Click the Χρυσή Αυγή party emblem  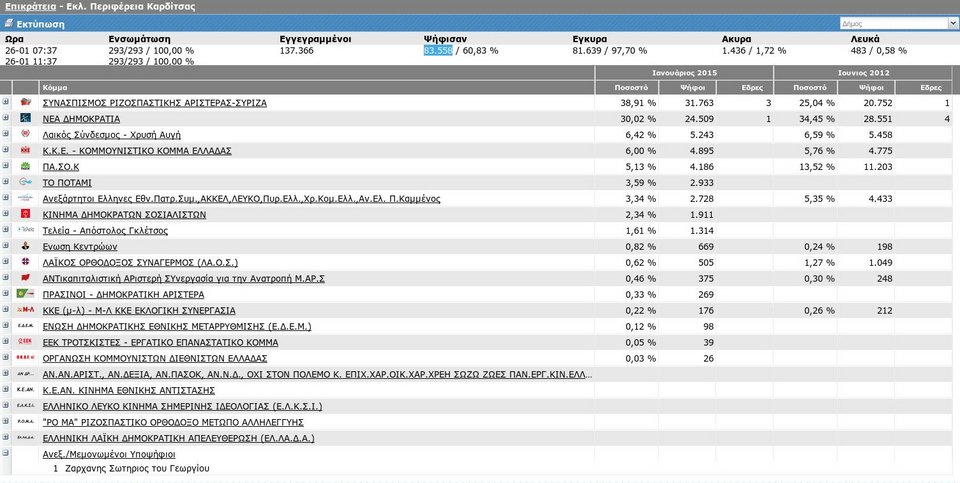[x=26, y=135]
